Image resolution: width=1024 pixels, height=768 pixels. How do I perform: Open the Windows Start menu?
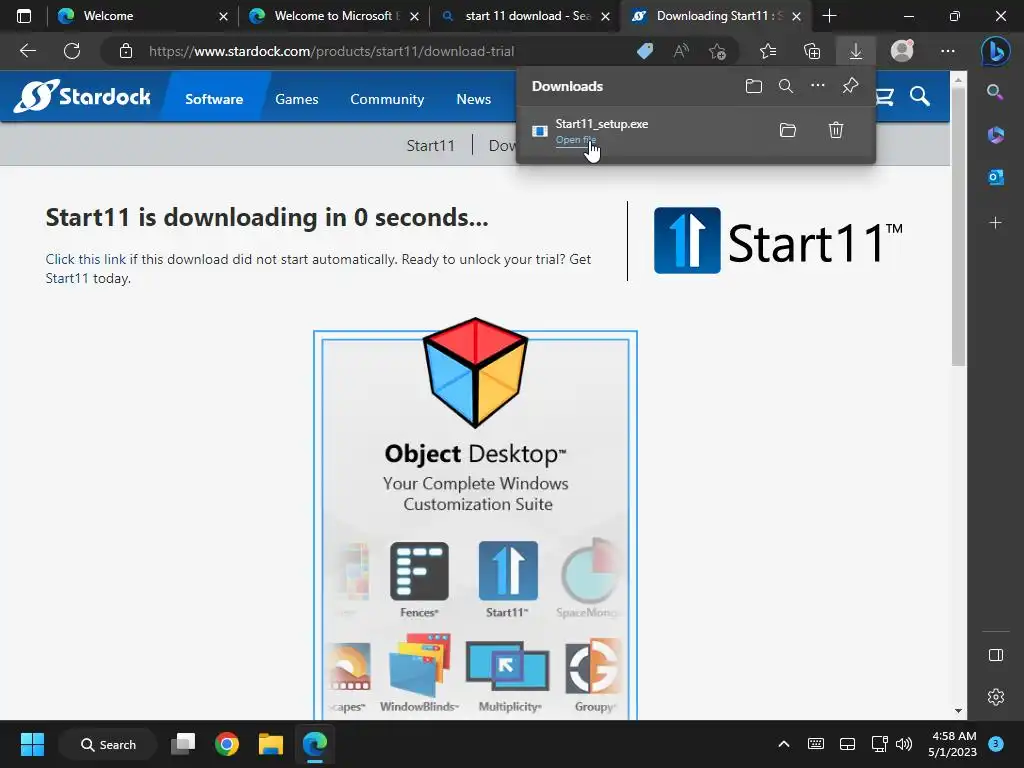[x=32, y=744]
